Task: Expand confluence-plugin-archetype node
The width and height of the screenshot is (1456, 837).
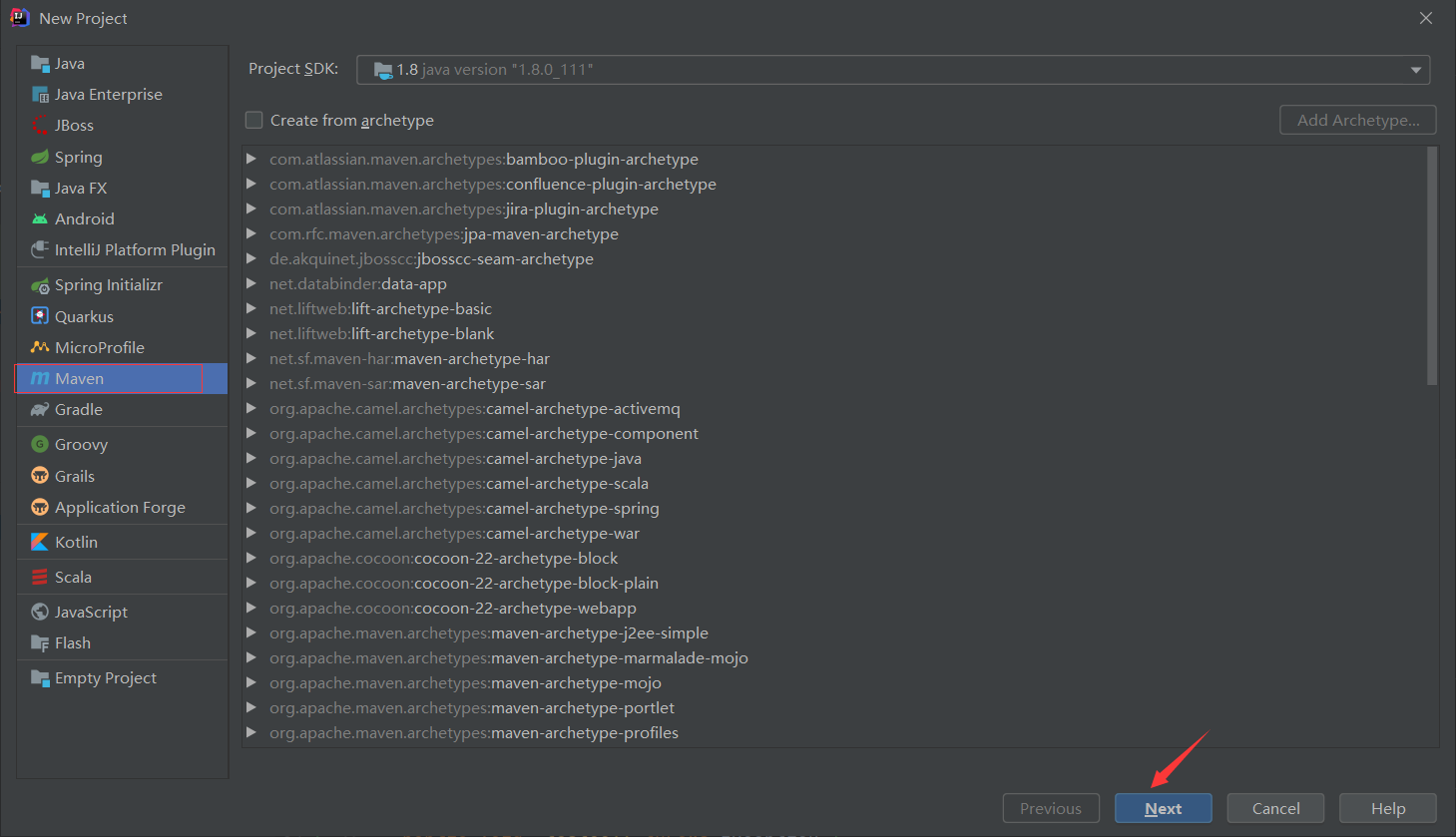Action: pyautogui.click(x=251, y=184)
